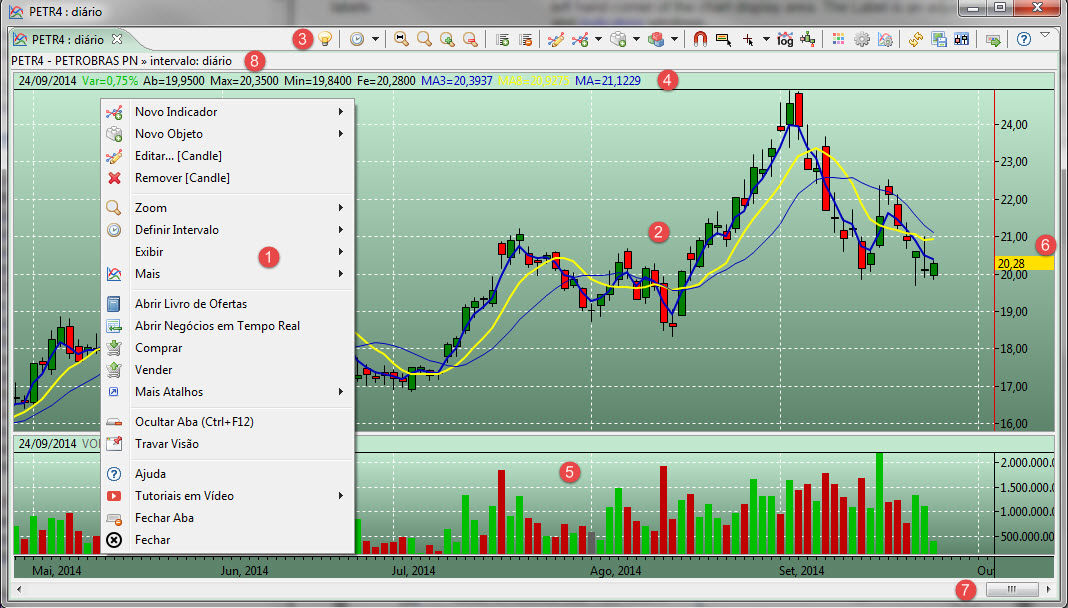Image resolution: width=1068 pixels, height=608 pixels.
Task: Click the new object brick icon
Action: point(618,39)
